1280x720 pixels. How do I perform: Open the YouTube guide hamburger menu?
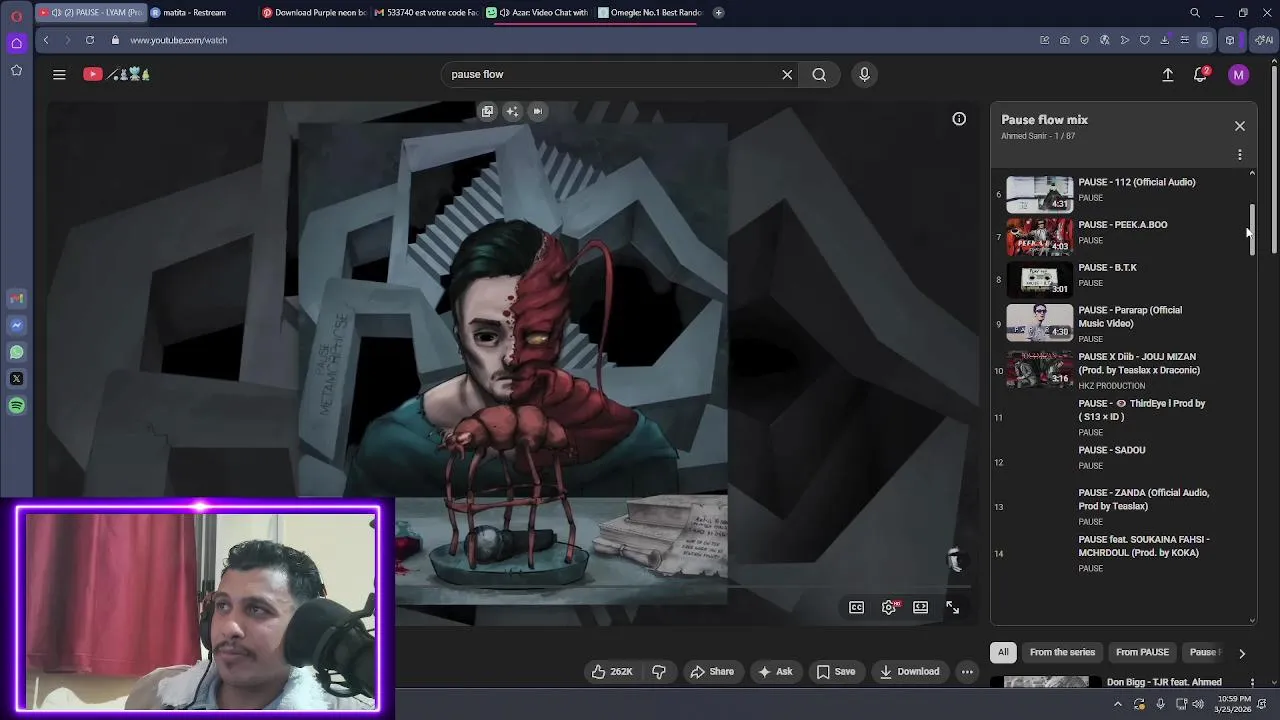pyautogui.click(x=59, y=74)
